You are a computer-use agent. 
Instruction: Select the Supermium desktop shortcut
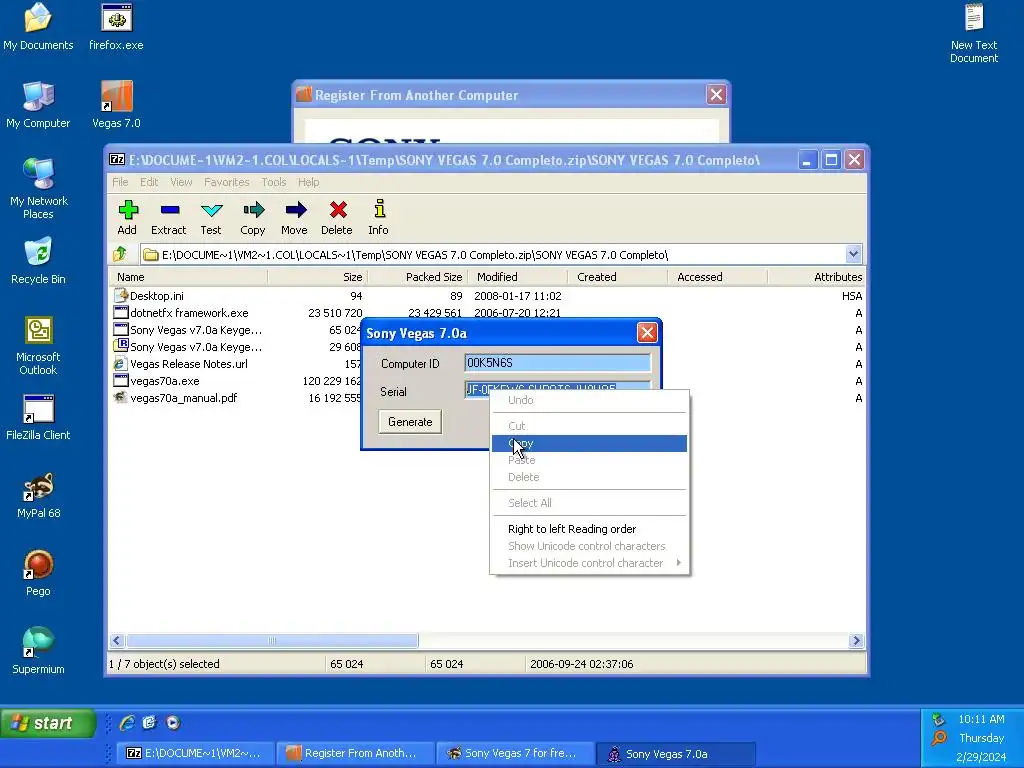coord(38,651)
